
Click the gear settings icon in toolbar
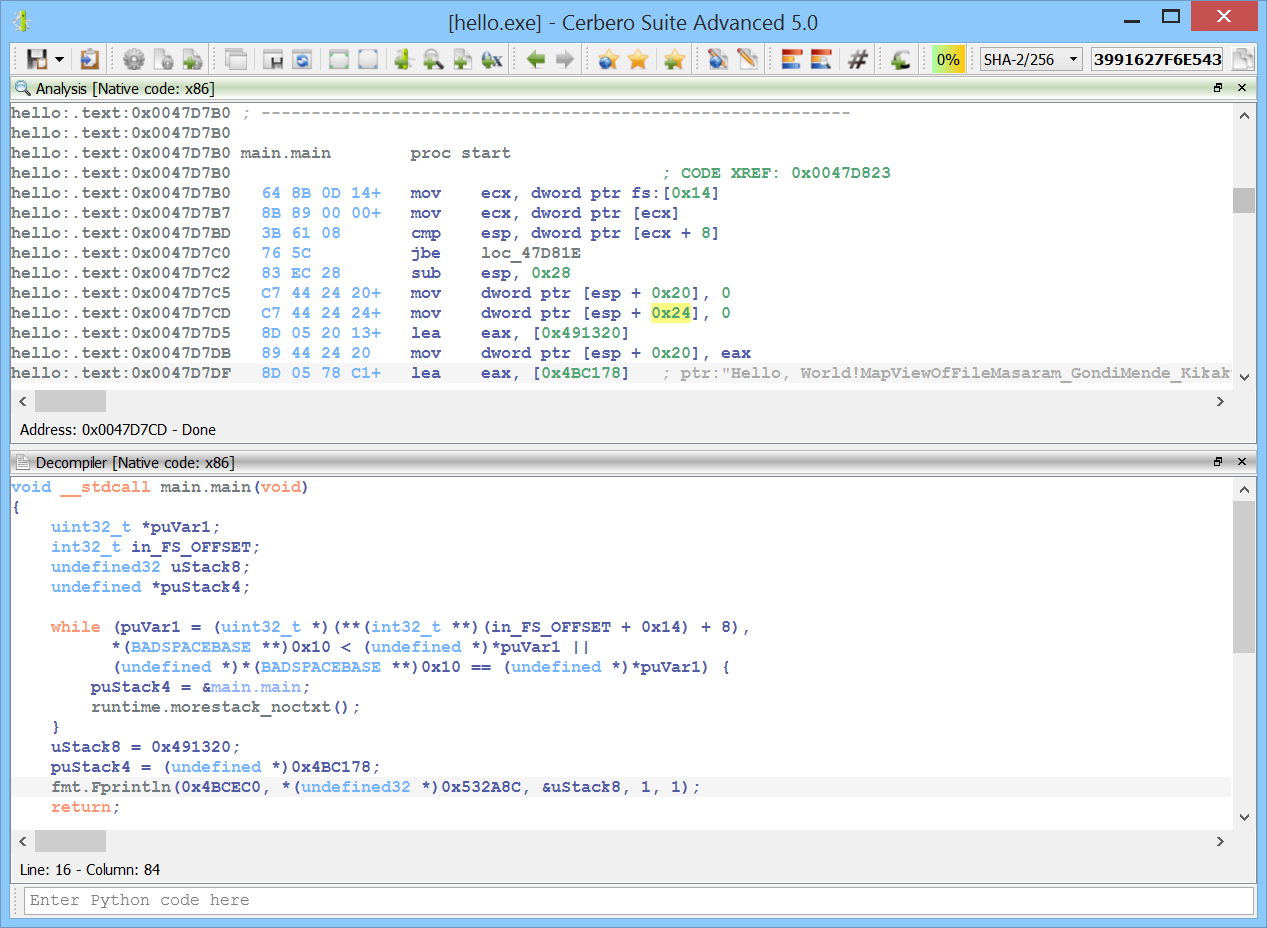point(133,59)
